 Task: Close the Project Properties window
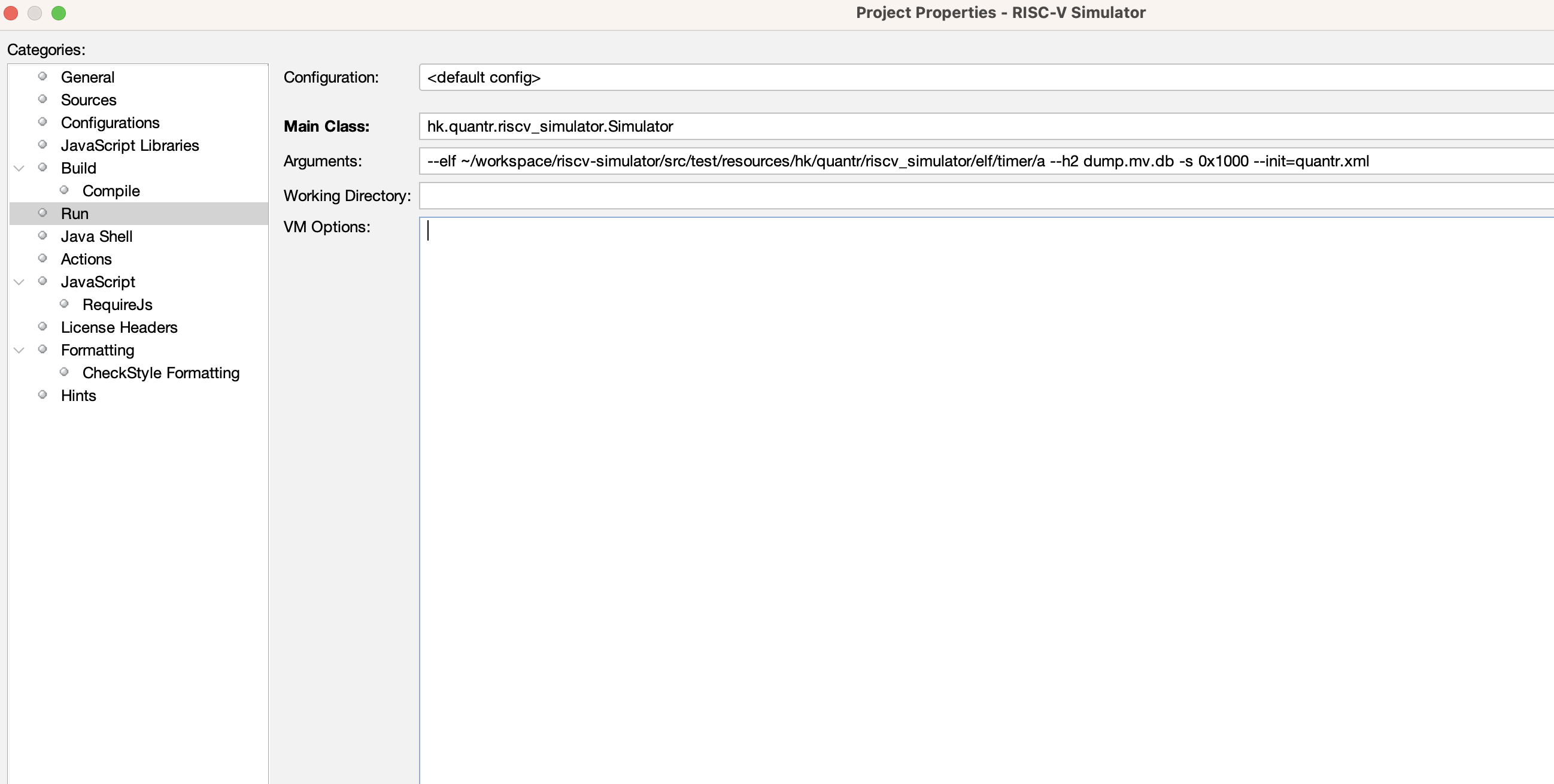pyautogui.click(x=11, y=13)
